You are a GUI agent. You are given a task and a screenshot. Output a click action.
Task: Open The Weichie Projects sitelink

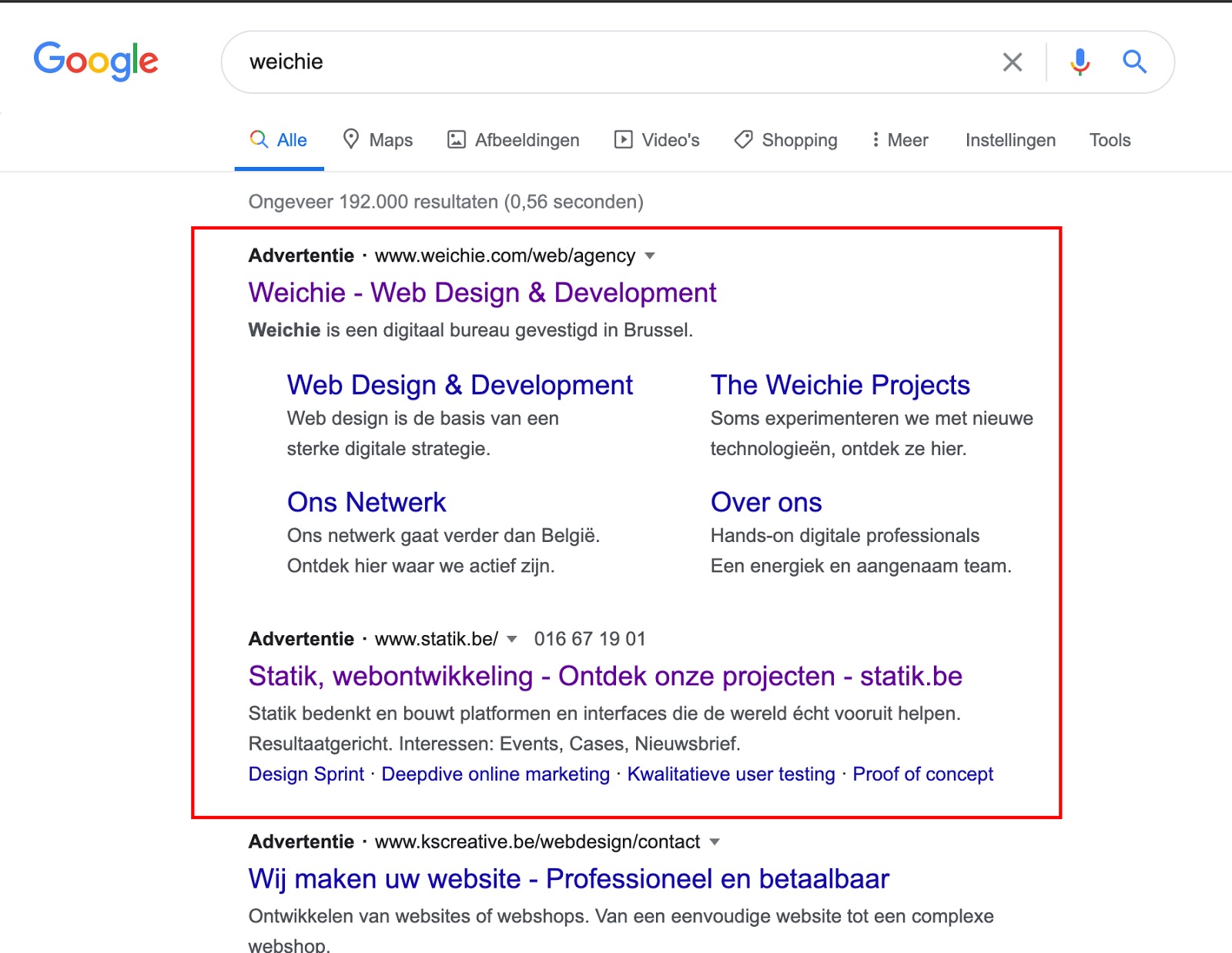pos(840,385)
